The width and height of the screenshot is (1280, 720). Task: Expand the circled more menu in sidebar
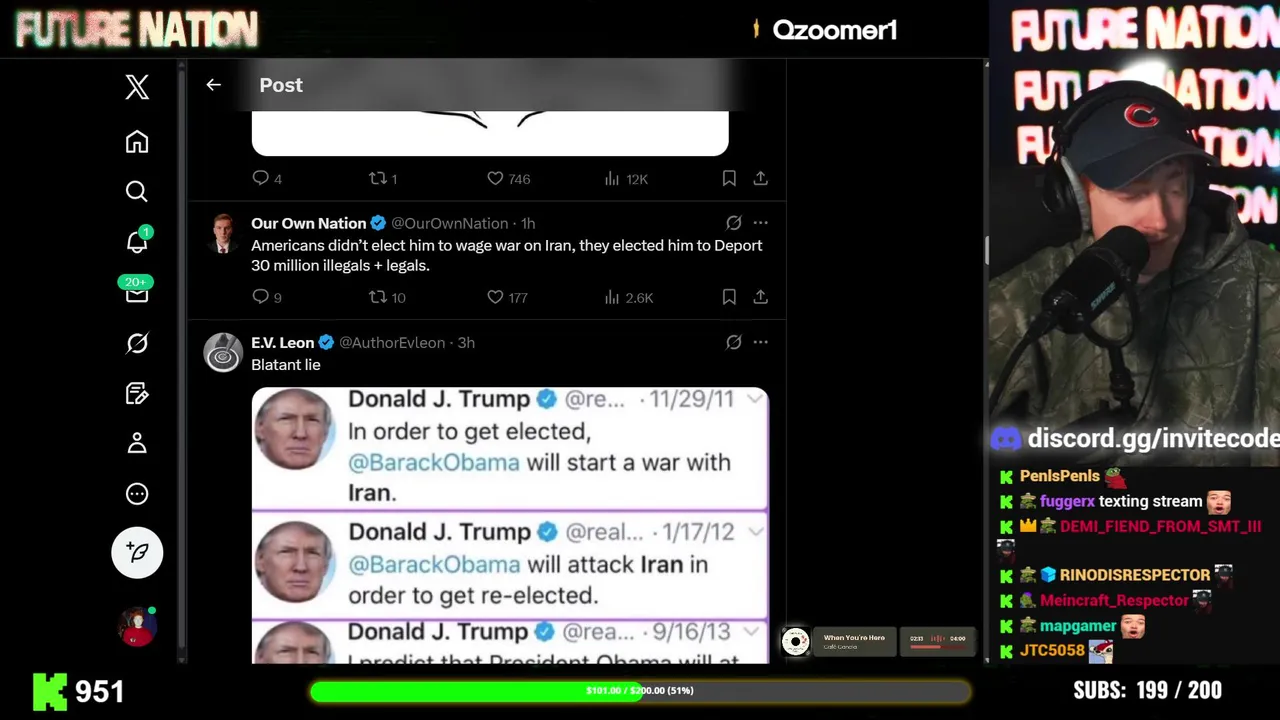click(x=137, y=494)
